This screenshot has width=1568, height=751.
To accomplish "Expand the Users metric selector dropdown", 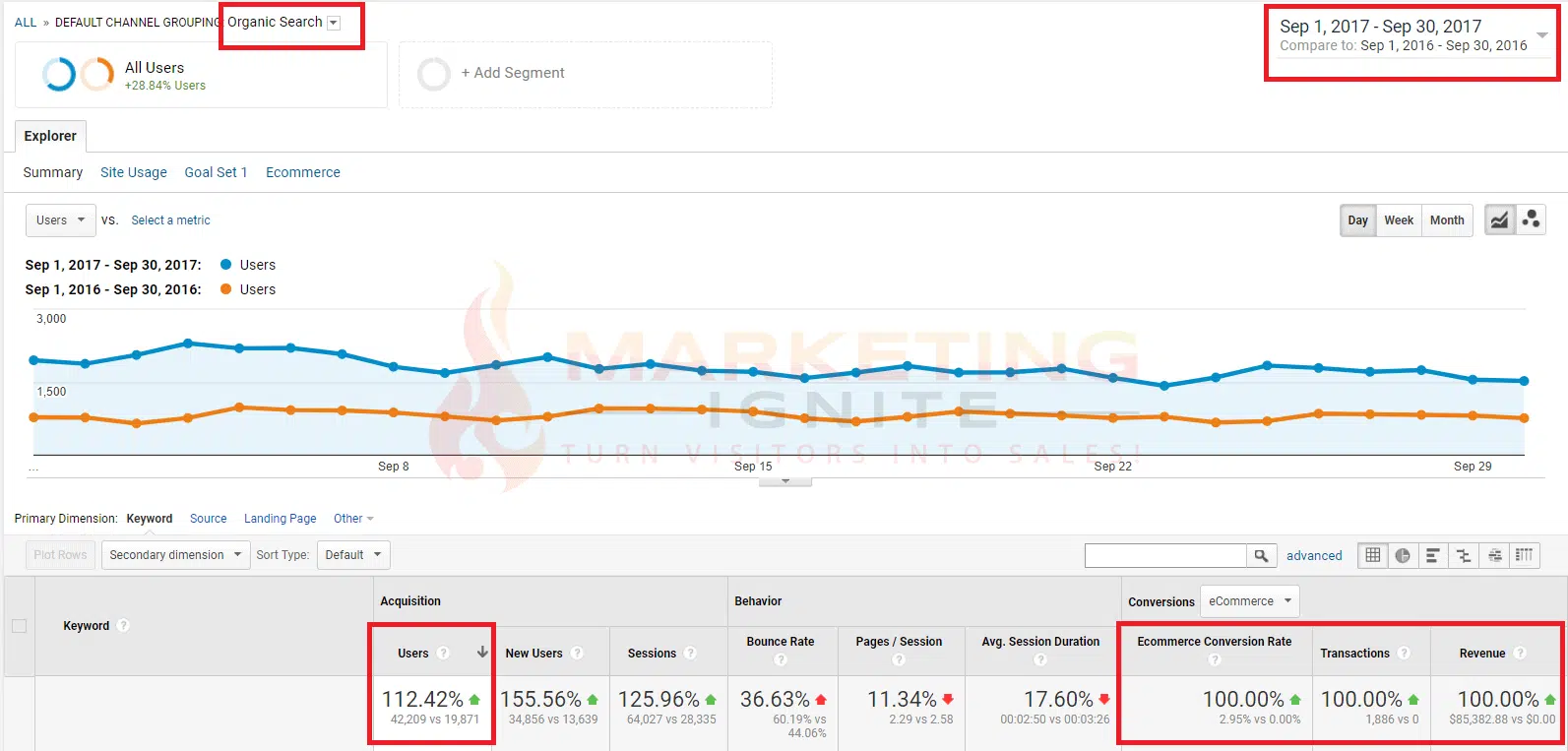I will tap(60, 220).
